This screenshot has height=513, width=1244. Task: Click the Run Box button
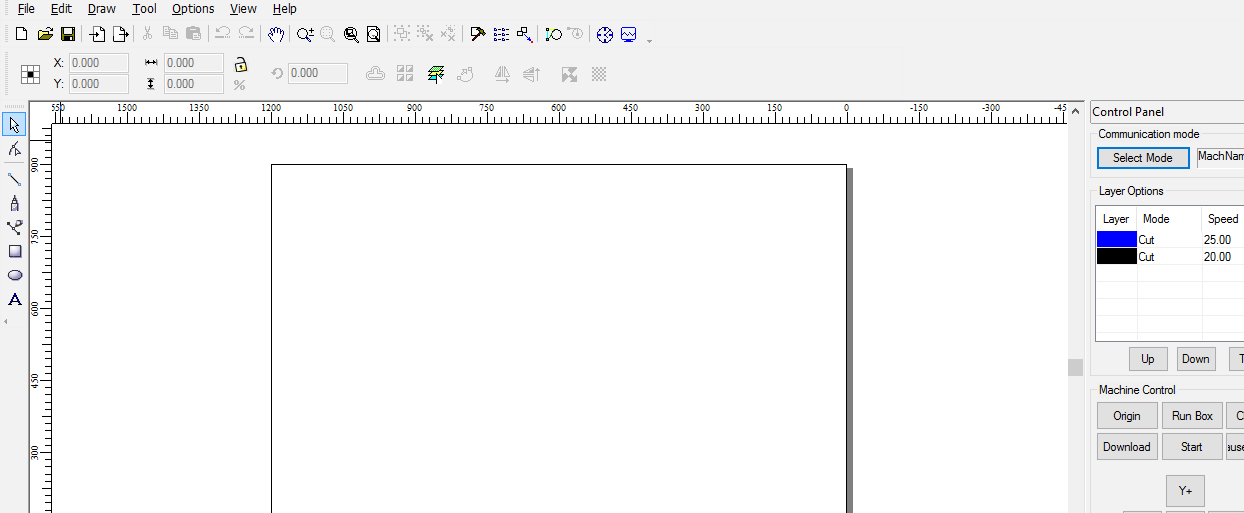(1192, 416)
